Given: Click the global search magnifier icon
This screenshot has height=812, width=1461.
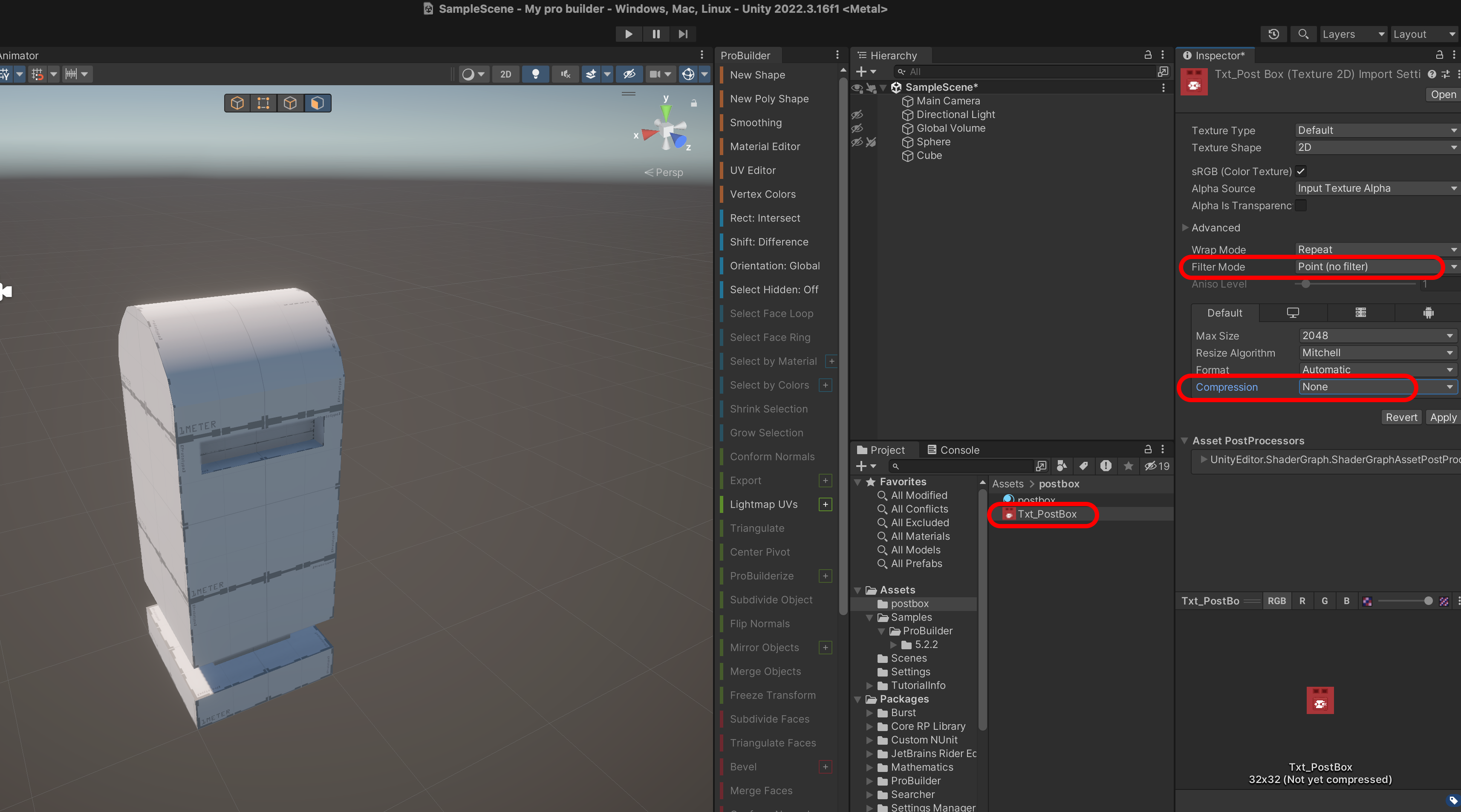Looking at the screenshot, I should 1303,34.
